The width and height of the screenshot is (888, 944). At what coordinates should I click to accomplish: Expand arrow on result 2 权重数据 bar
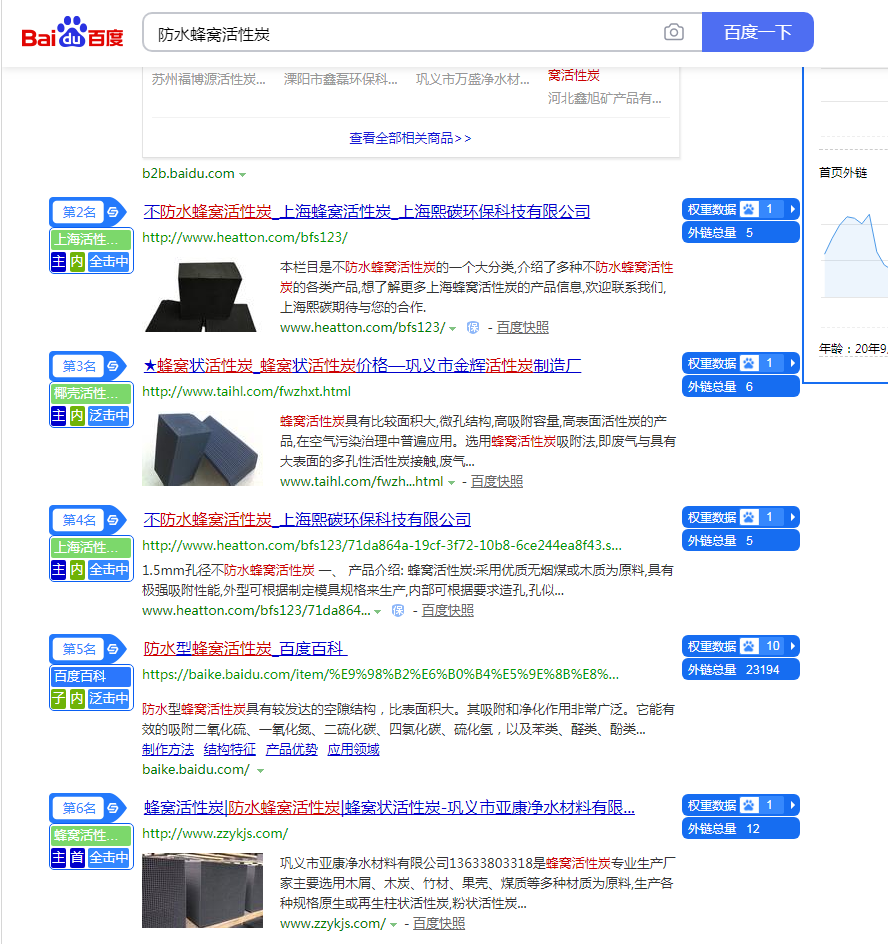pyautogui.click(x=792, y=210)
